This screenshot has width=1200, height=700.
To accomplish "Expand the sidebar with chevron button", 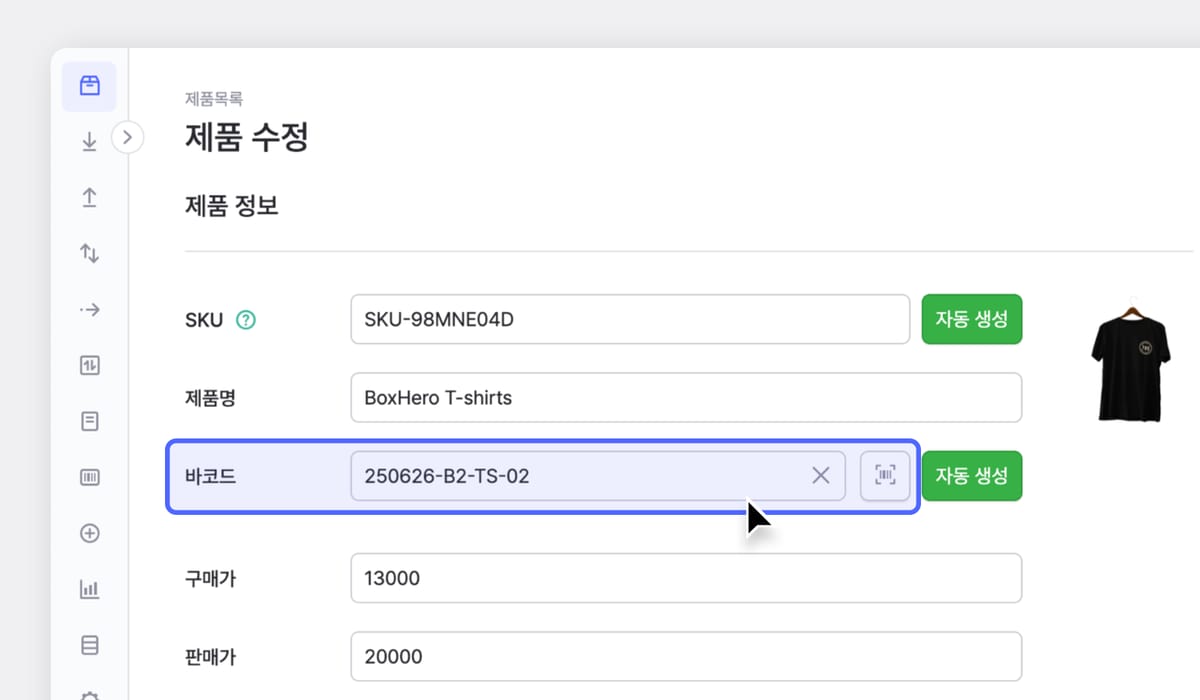I will click(x=127, y=137).
